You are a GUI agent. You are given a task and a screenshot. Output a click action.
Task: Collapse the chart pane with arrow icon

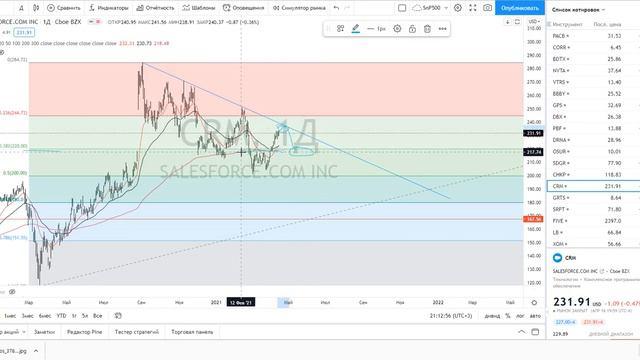click(x=507, y=22)
